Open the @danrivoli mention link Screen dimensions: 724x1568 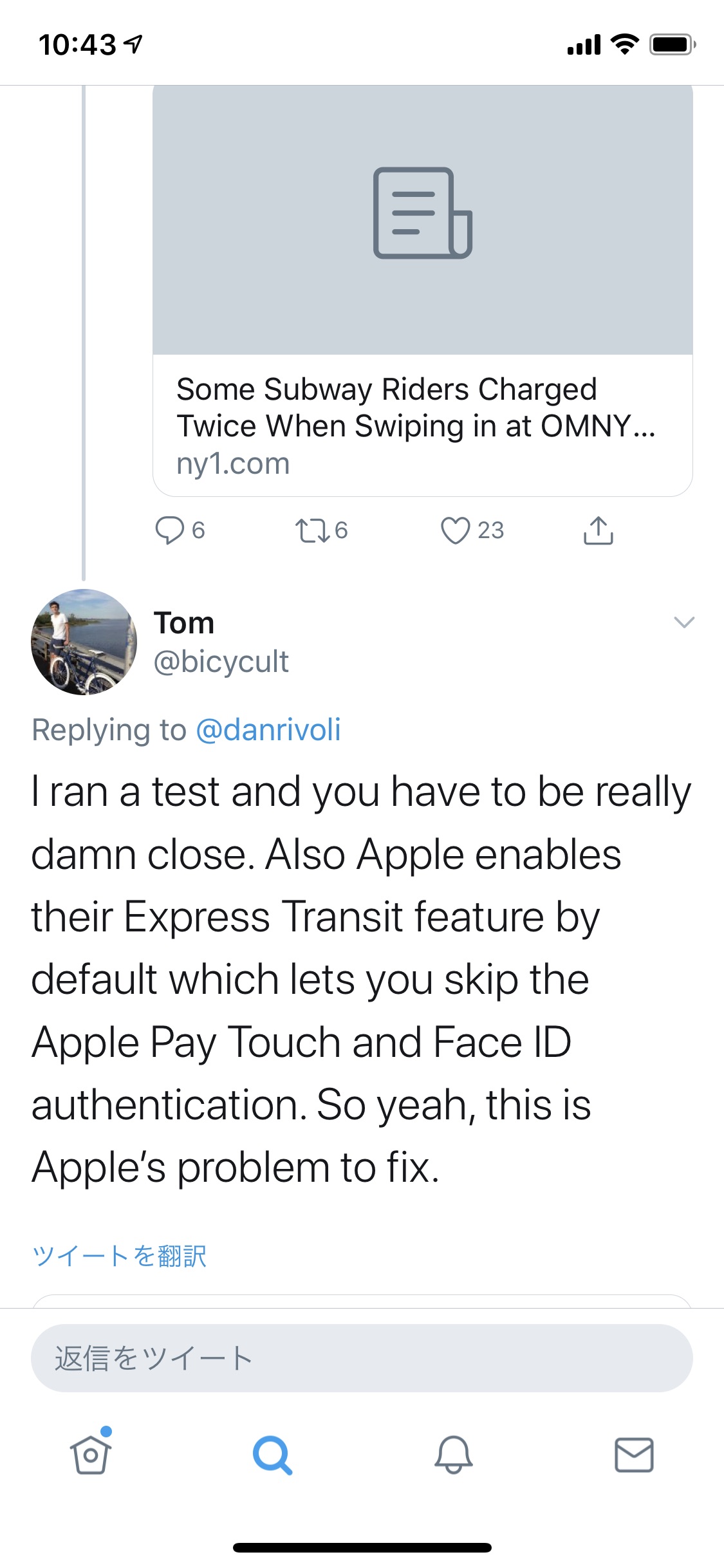(x=268, y=730)
